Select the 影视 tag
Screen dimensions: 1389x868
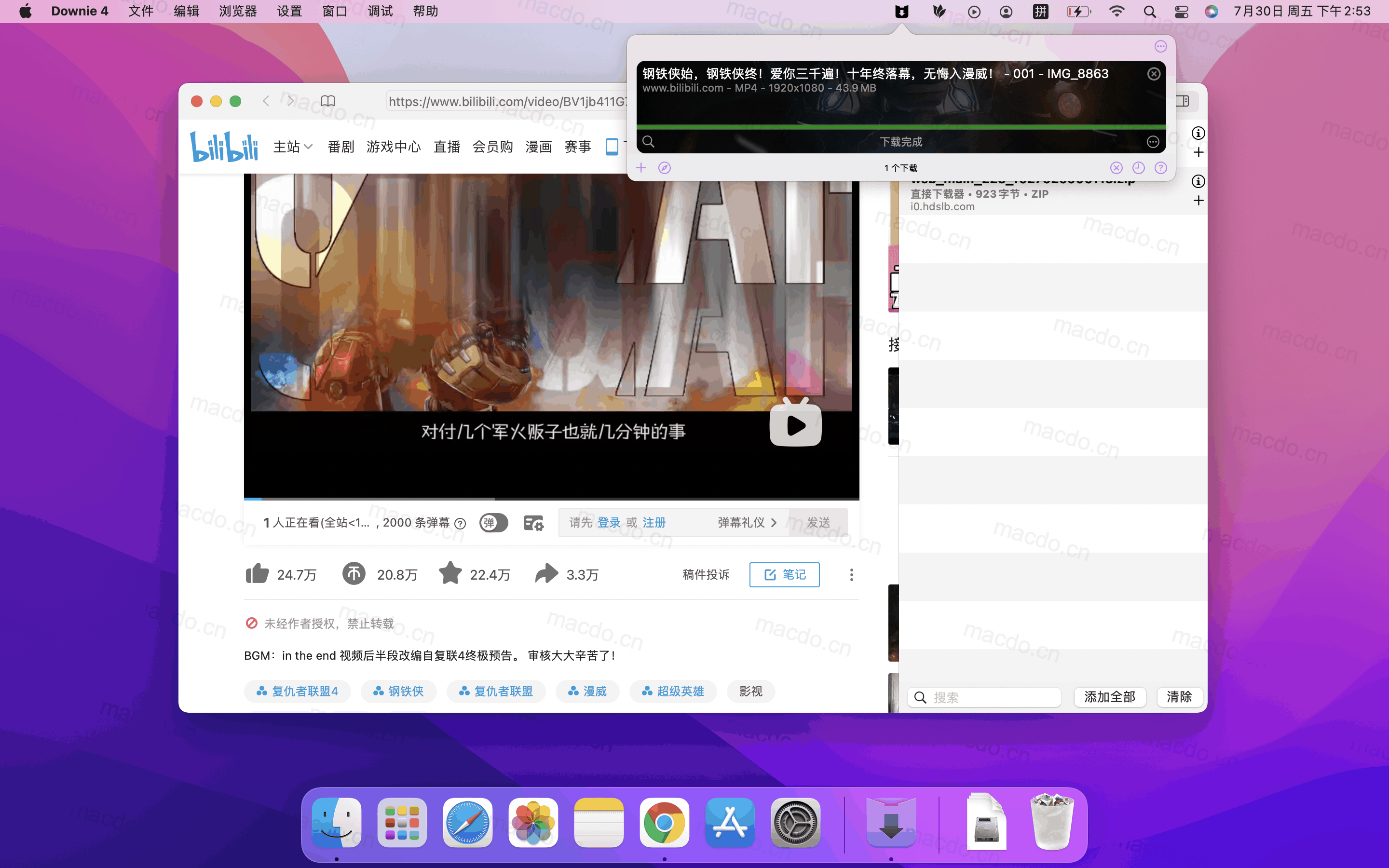(x=751, y=691)
